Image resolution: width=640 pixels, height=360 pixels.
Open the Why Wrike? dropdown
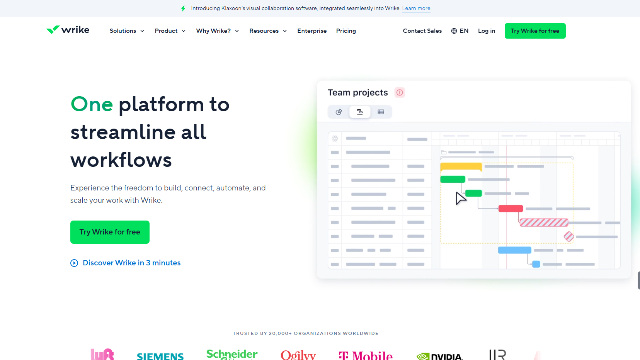click(217, 31)
